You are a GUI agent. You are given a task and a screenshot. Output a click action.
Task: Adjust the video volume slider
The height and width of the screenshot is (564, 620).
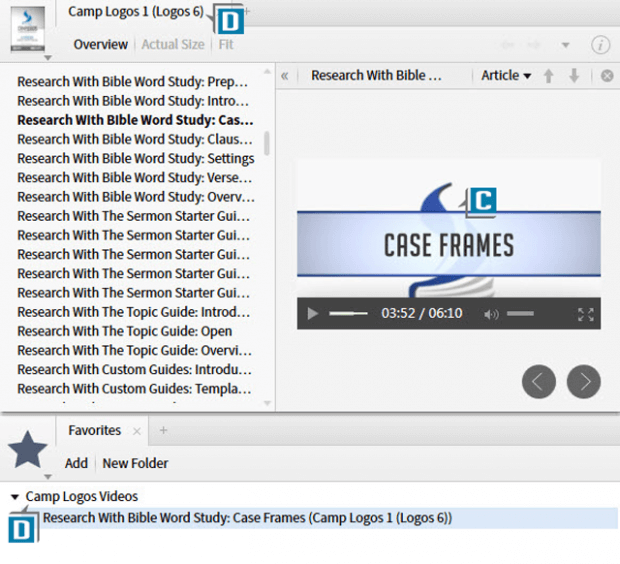click(520, 314)
